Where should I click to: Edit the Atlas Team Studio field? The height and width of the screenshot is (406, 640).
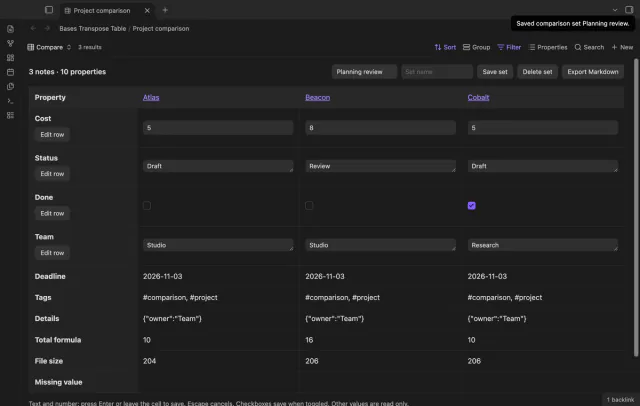218,245
